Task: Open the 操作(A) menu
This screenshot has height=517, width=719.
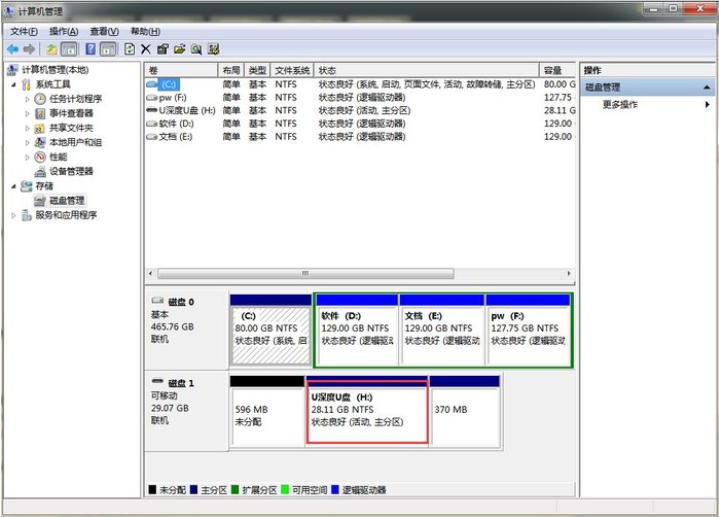Action: click(64, 31)
